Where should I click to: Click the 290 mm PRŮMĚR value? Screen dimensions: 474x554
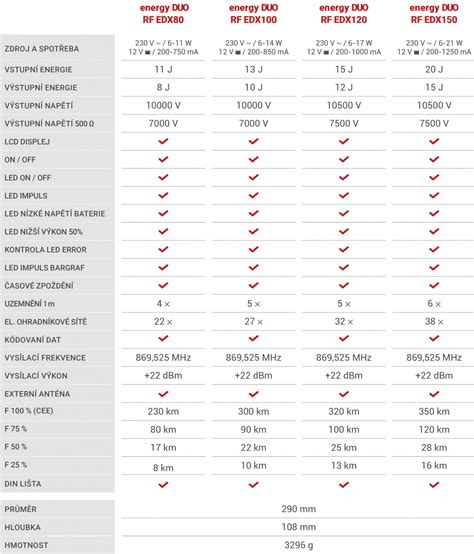299,509
